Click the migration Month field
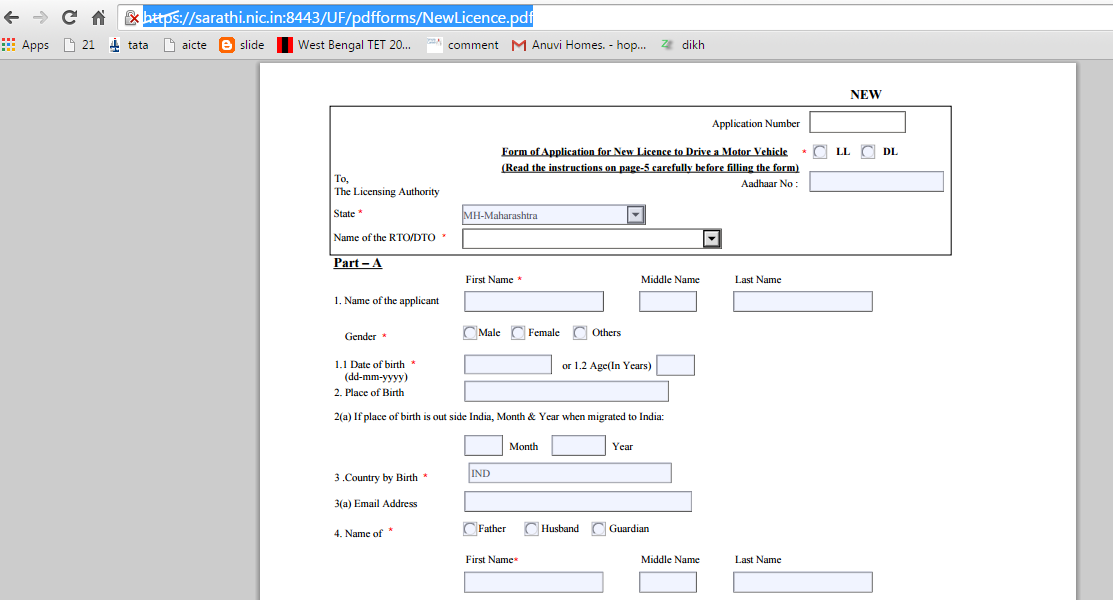Screen dimensions: 1113x600 pyautogui.click(x=483, y=445)
